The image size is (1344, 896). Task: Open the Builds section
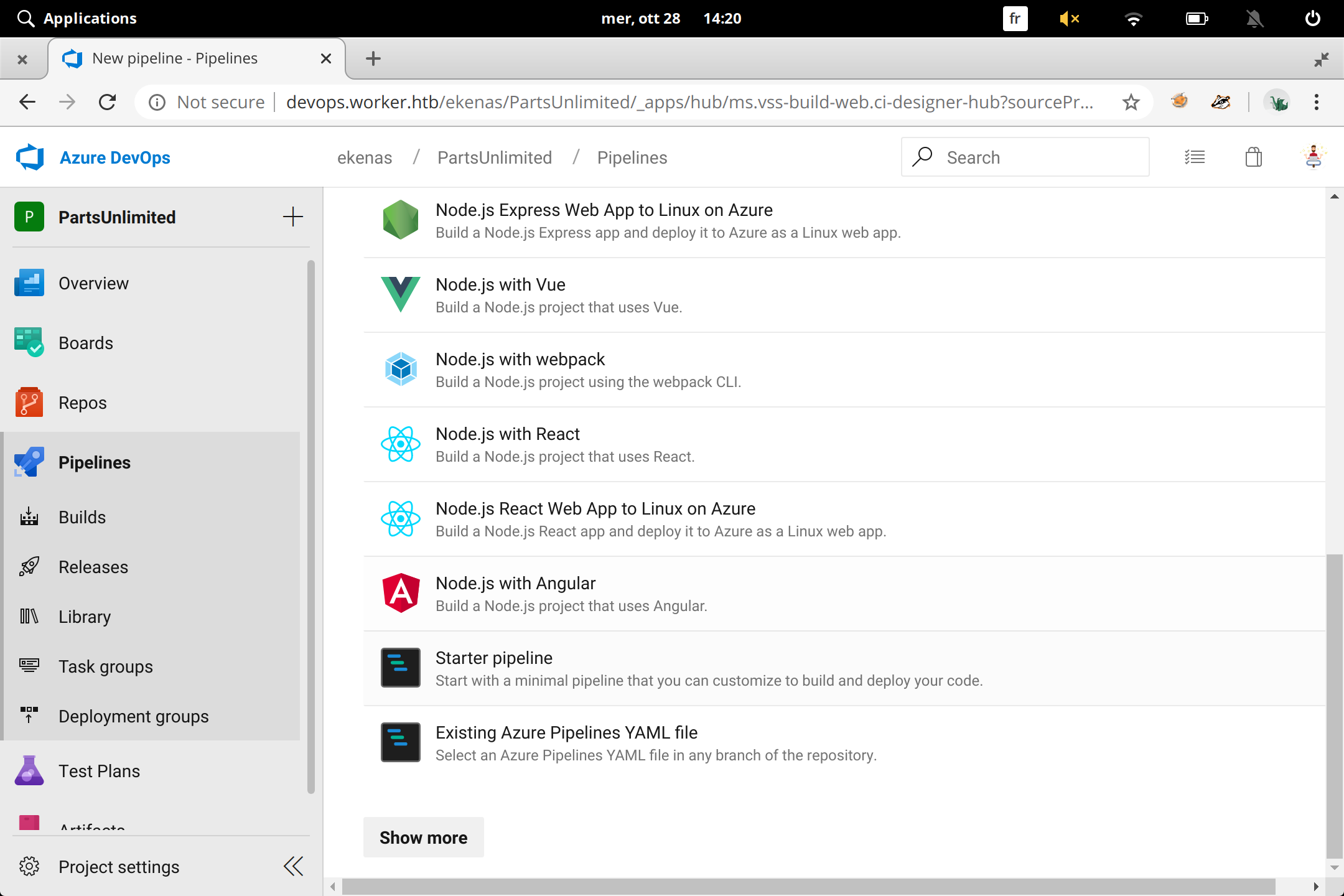[83, 517]
